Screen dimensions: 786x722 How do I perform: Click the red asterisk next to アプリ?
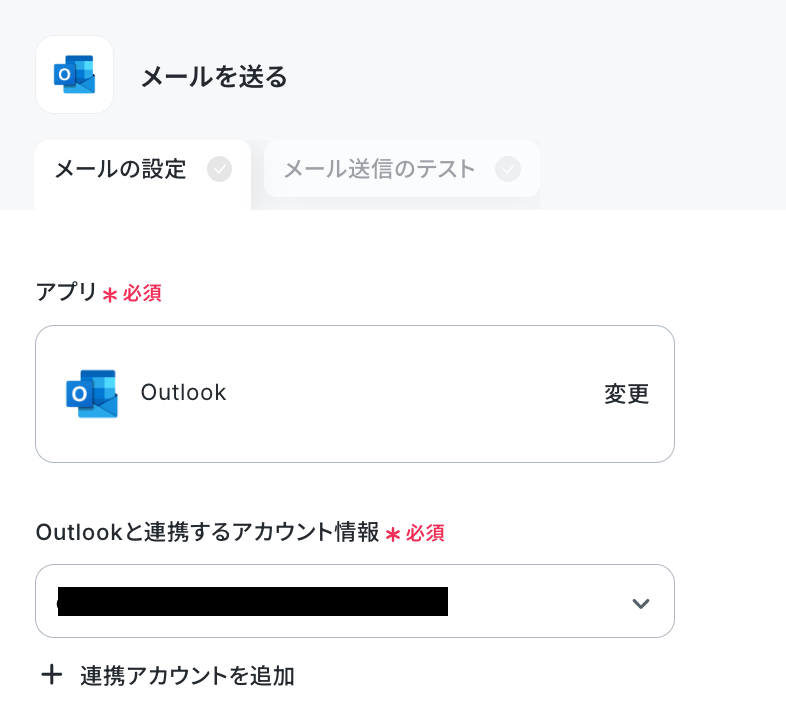coord(109,294)
